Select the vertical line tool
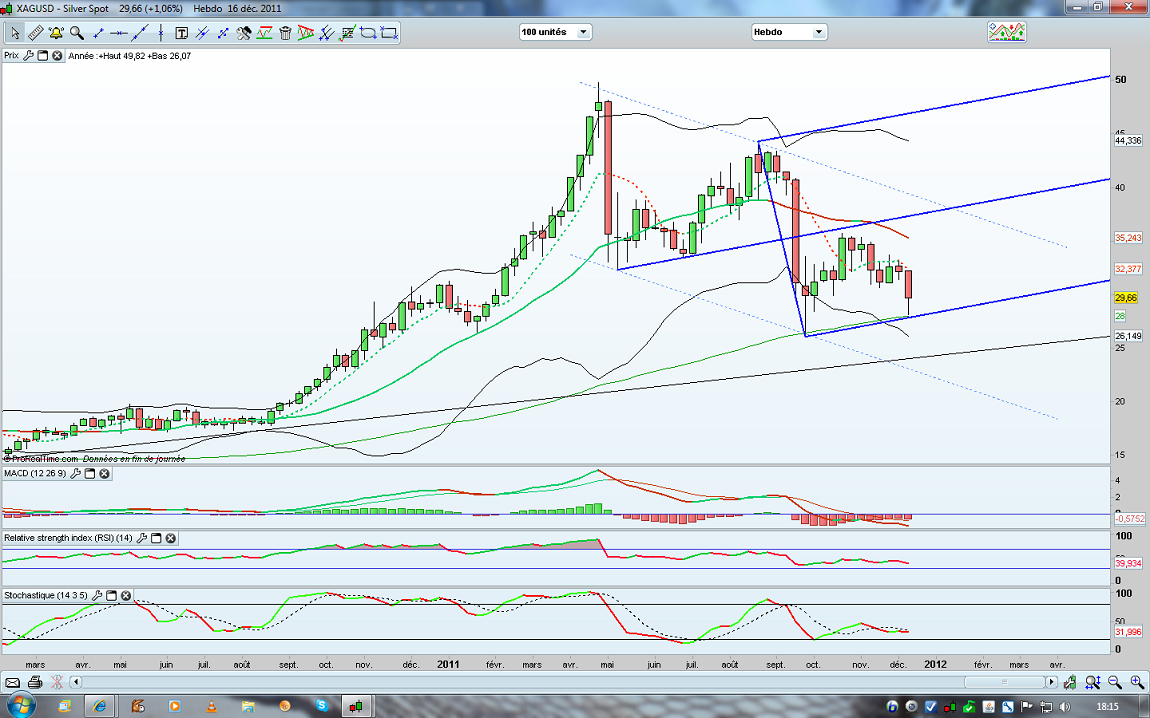The width and height of the screenshot is (1150, 718). 160,33
